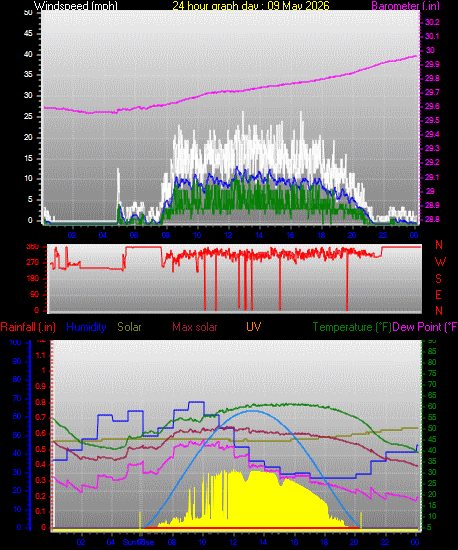
Task: Click the Solar legend label
Action: pyautogui.click(x=129, y=327)
